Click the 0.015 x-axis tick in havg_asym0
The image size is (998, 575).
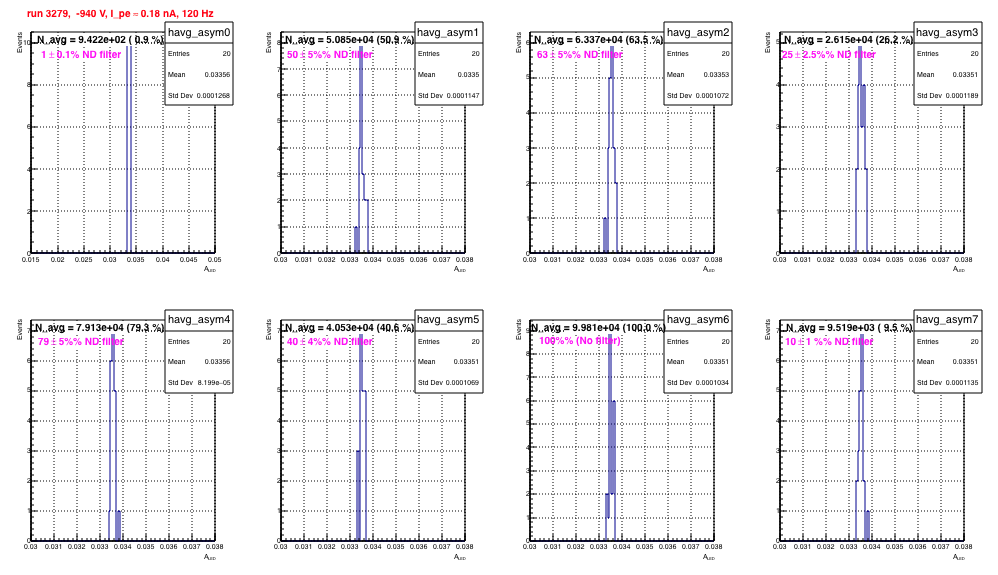click(x=31, y=260)
